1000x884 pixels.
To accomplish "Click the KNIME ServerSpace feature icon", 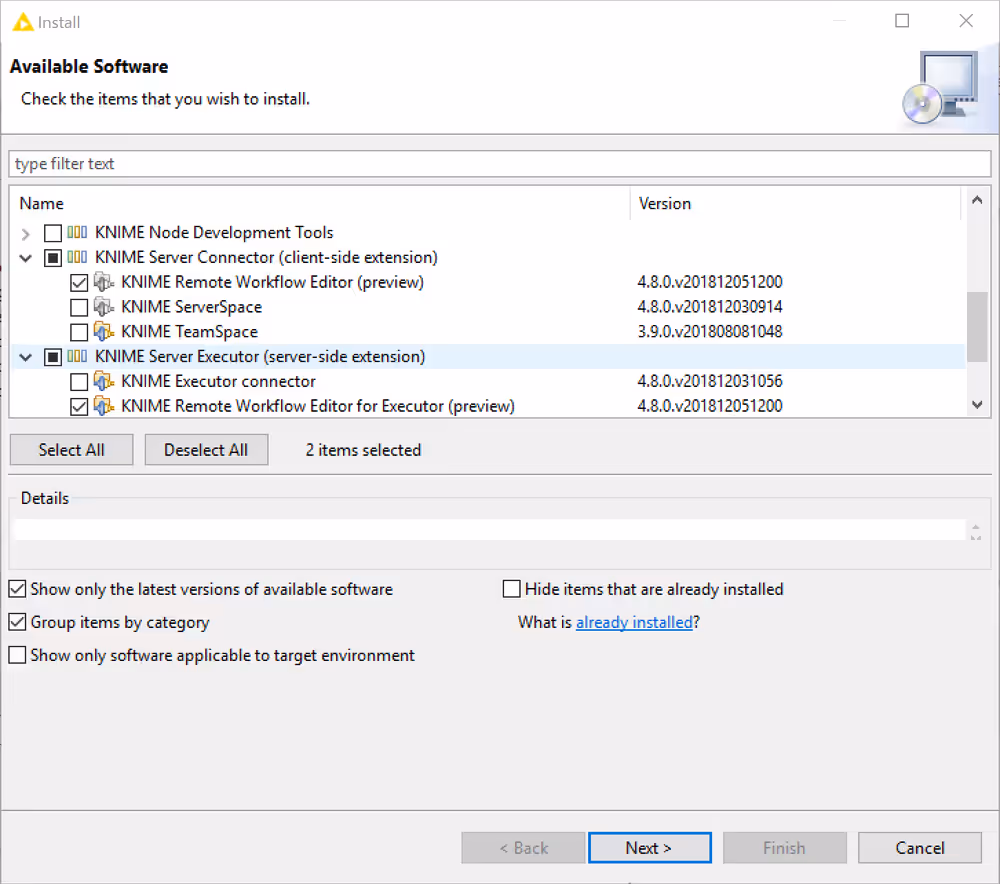I will click(x=105, y=307).
